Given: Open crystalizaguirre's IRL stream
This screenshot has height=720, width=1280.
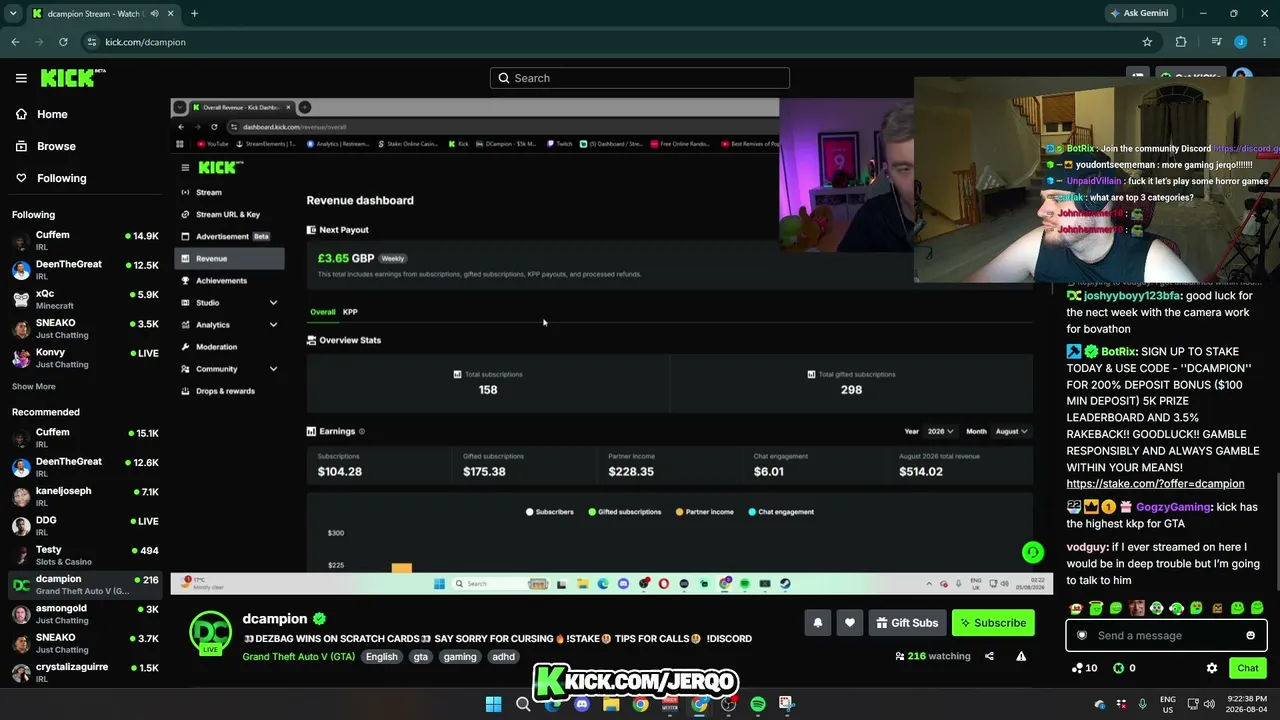Looking at the screenshot, I should coord(85,672).
